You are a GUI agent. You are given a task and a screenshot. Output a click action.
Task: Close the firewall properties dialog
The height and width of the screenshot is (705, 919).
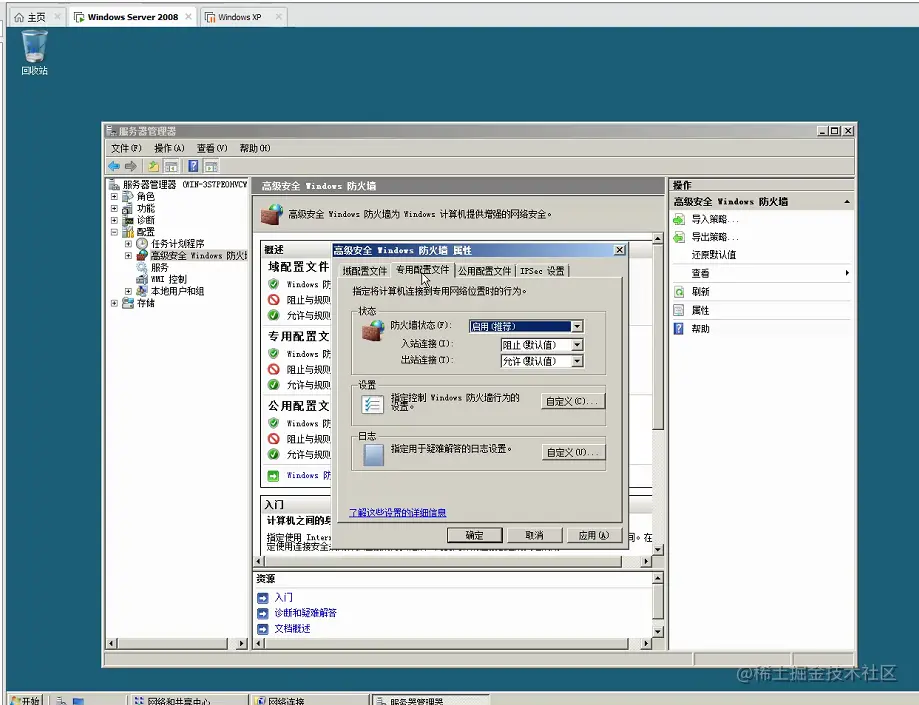pos(620,250)
